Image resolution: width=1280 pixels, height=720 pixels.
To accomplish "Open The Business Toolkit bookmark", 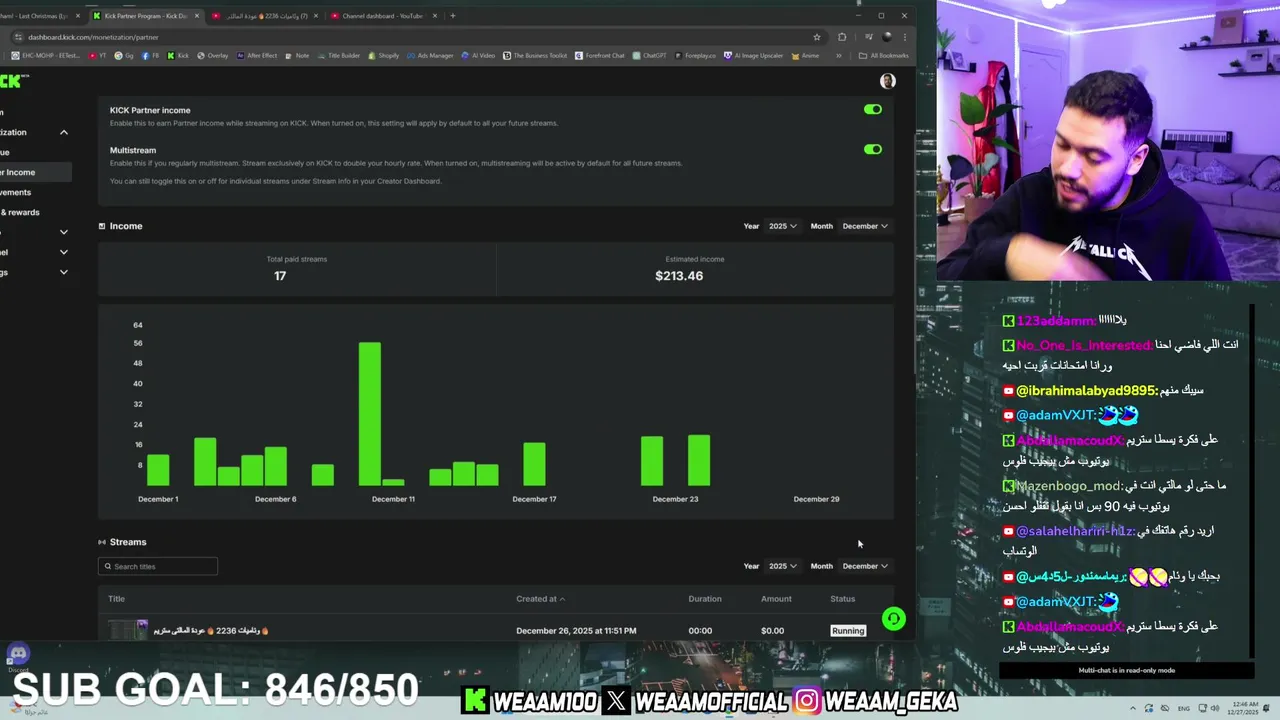I will tap(535, 56).
